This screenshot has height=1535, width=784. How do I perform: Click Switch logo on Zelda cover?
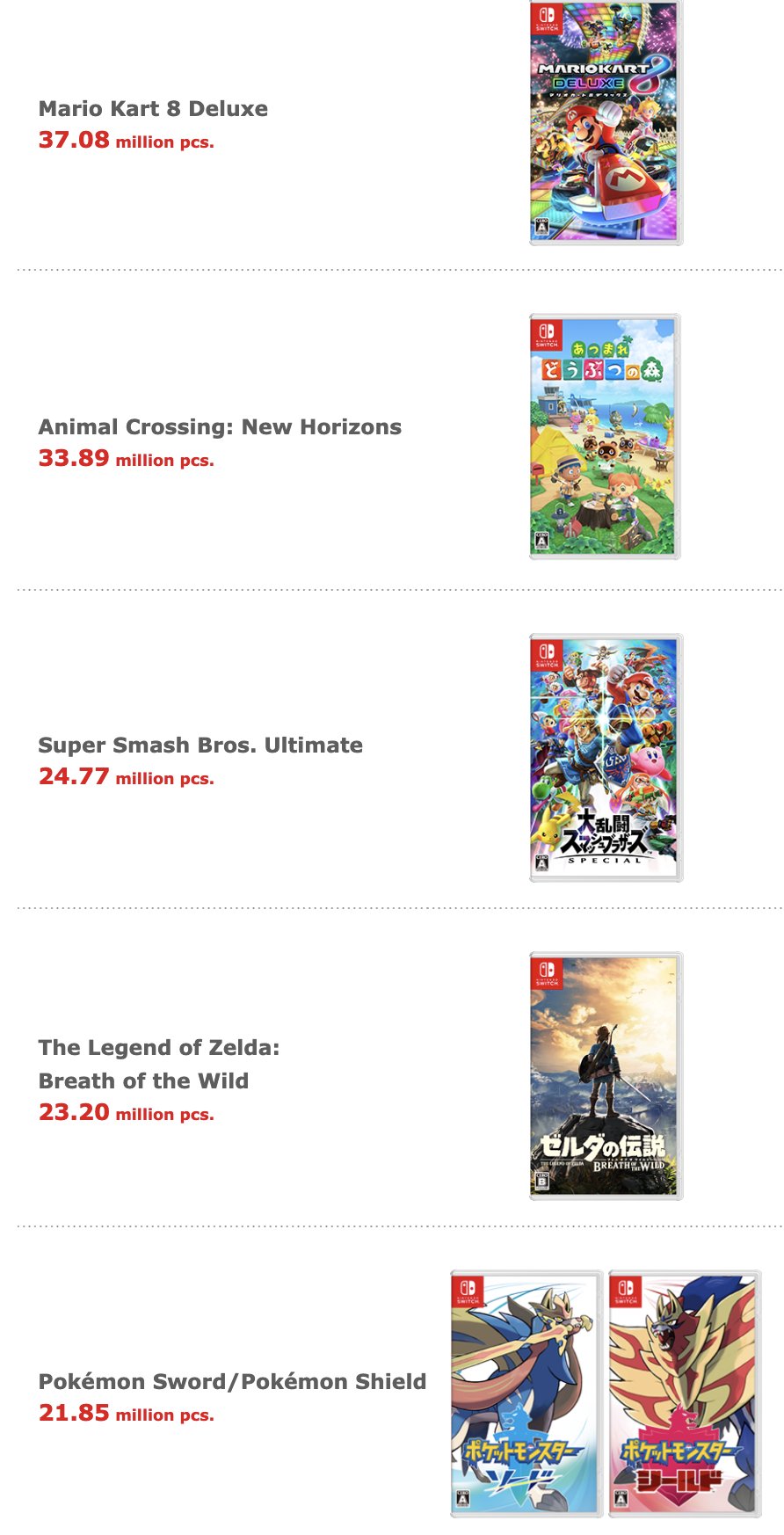pos(547,972)
